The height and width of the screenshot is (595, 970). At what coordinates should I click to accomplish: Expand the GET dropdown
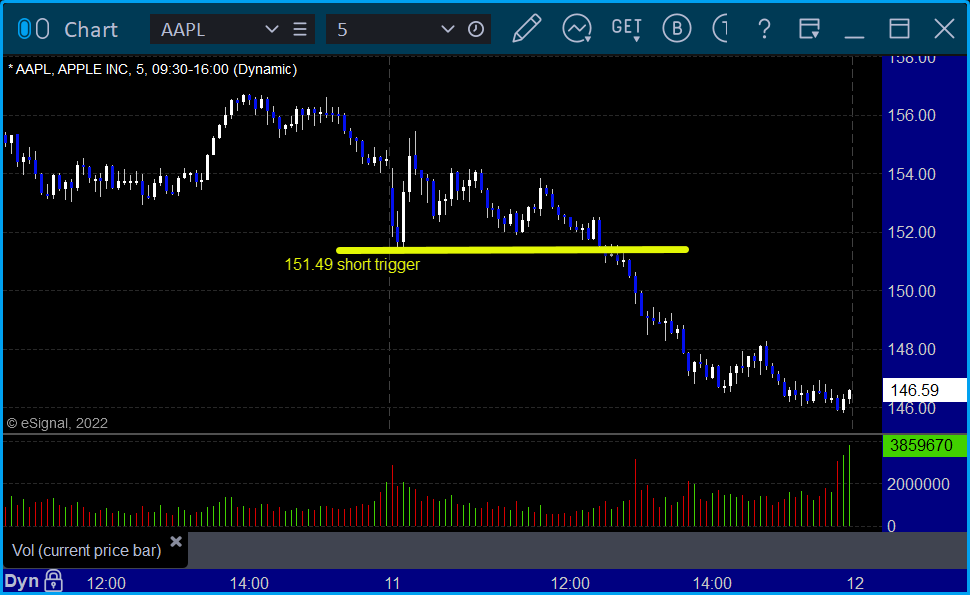point(627,30)
